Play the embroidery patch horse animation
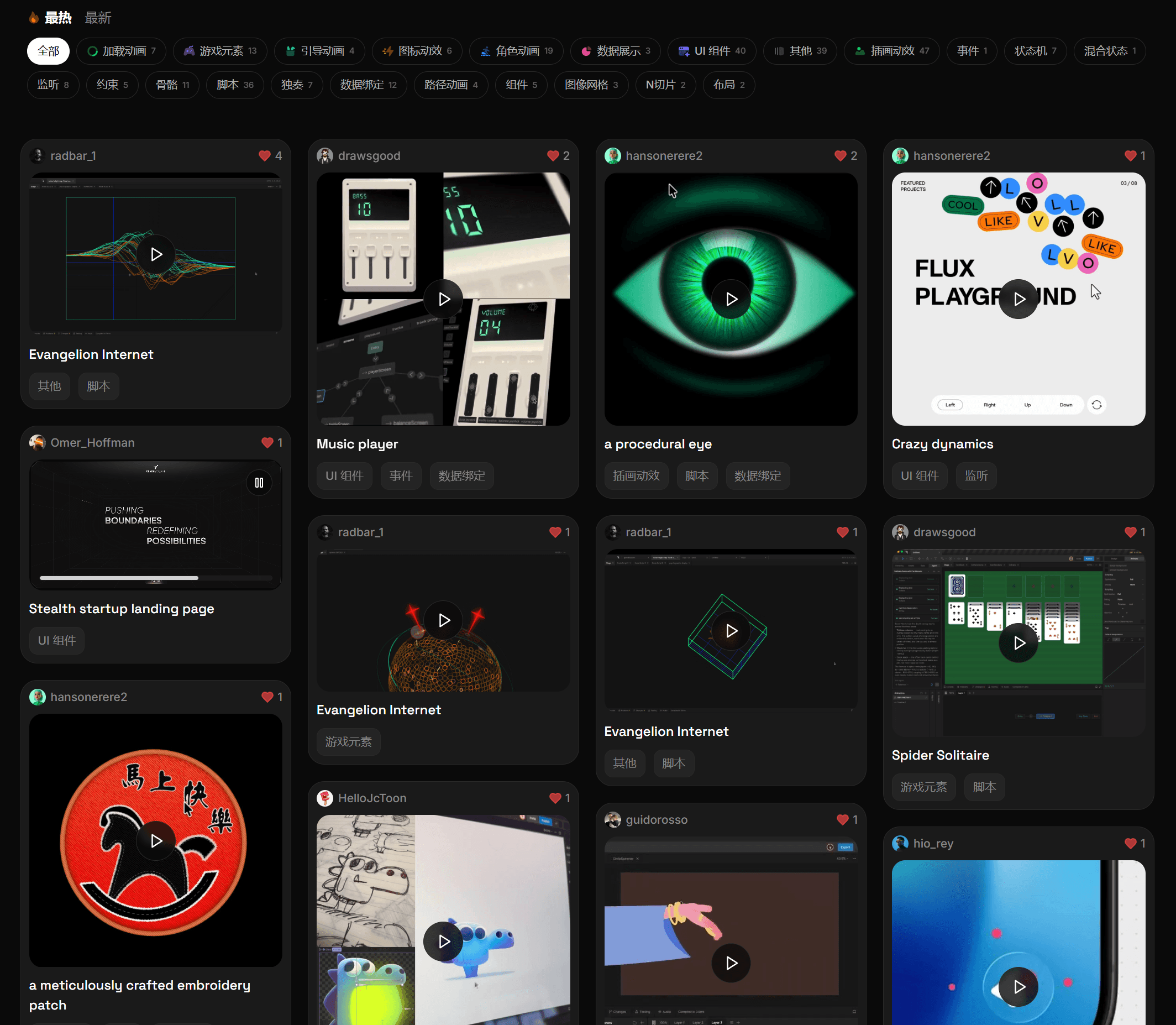Screen dimensions: 1176x1025 (x=155, y=840)
